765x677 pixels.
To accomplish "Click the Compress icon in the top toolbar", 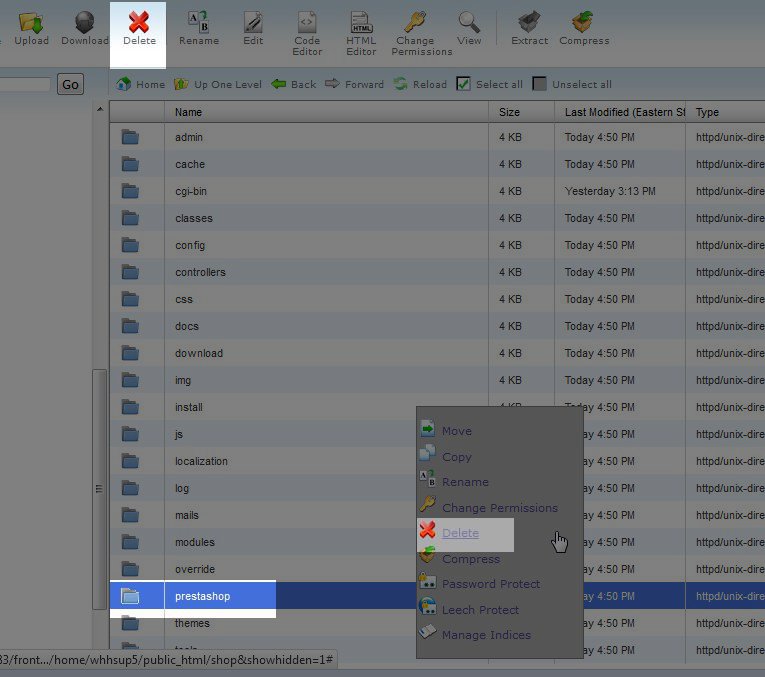I will coord(584,22).
